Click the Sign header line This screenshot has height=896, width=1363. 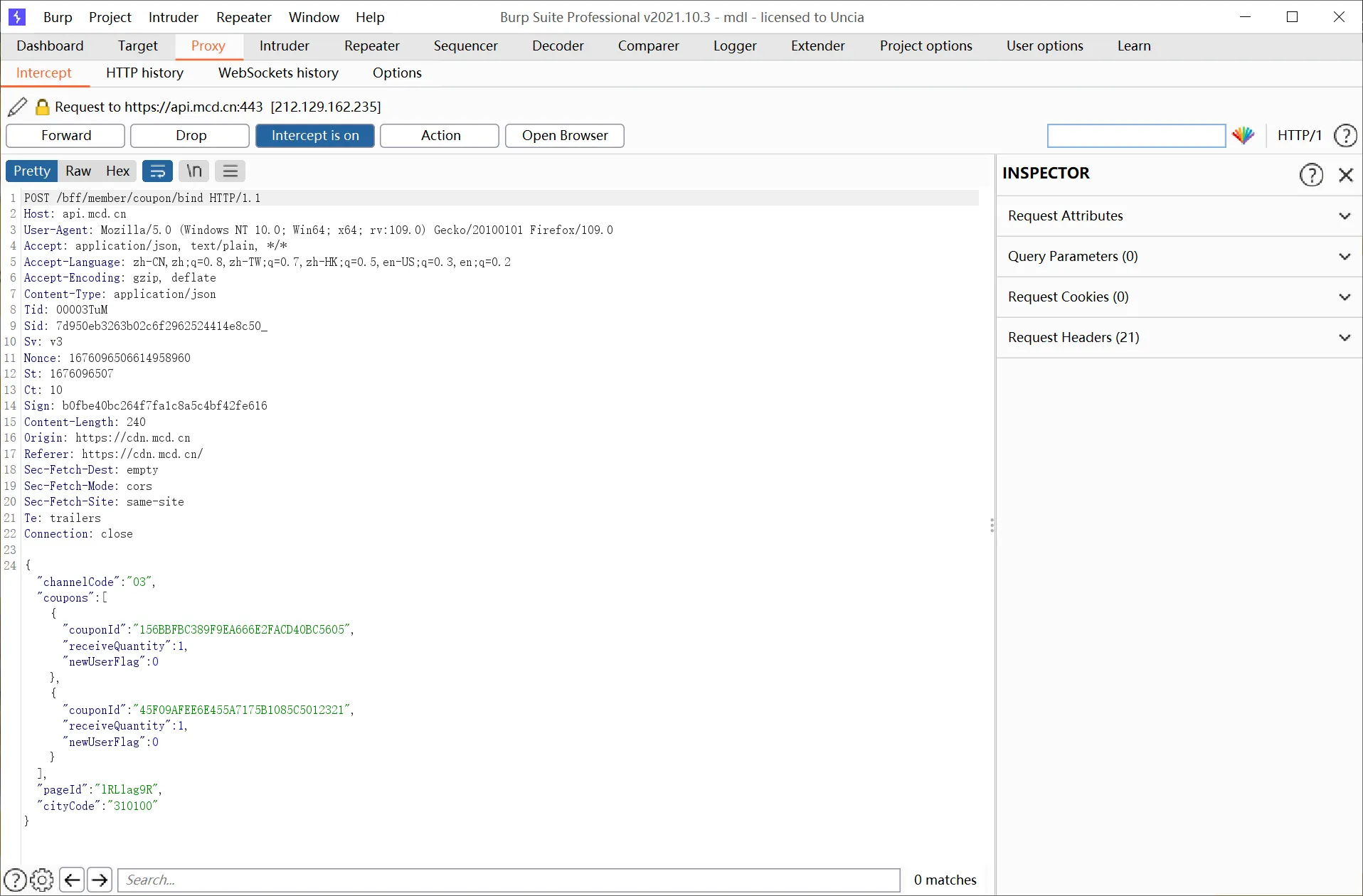[x=146, y=406]
